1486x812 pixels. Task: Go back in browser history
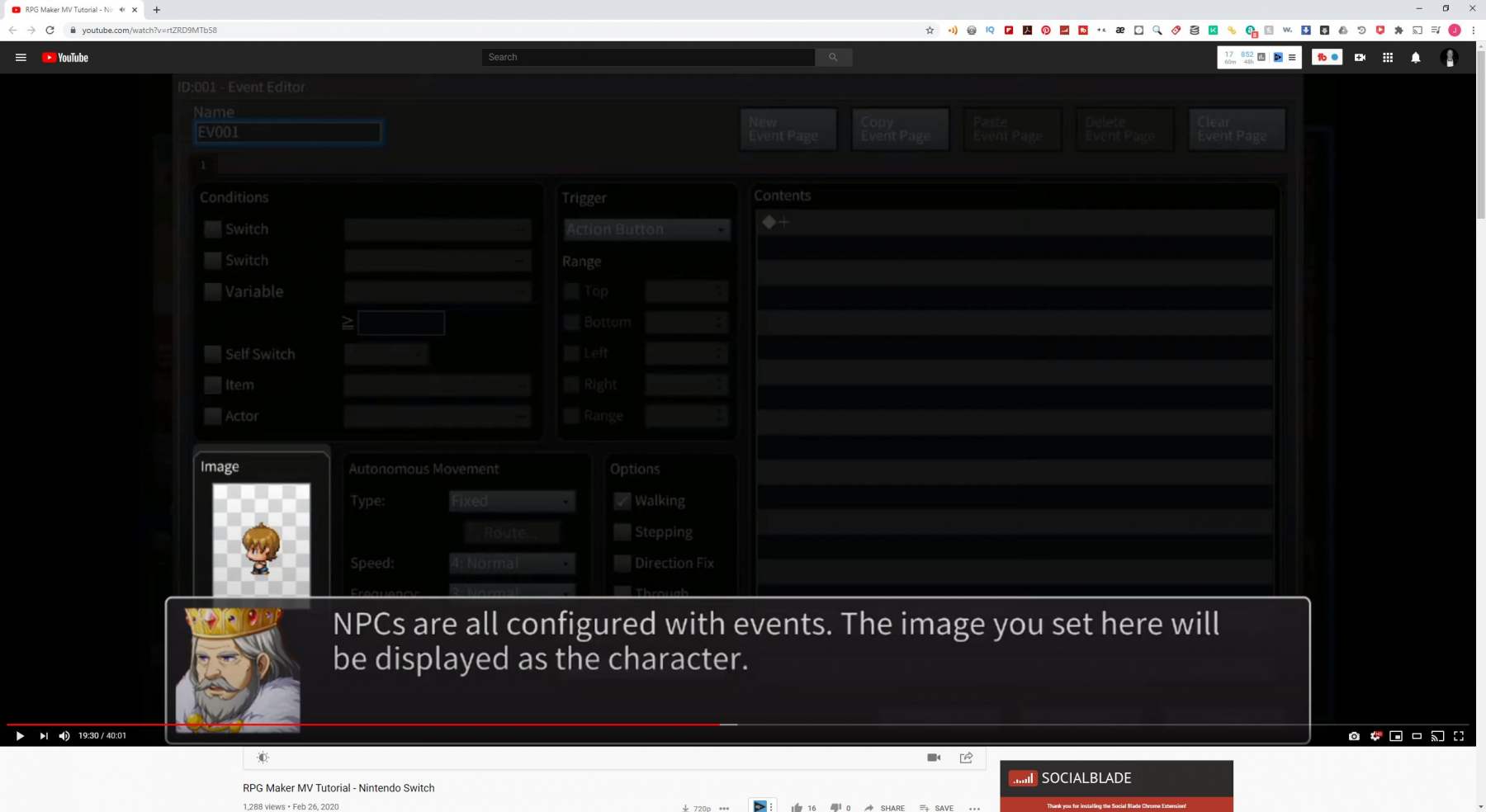click(x=12, y=31)
